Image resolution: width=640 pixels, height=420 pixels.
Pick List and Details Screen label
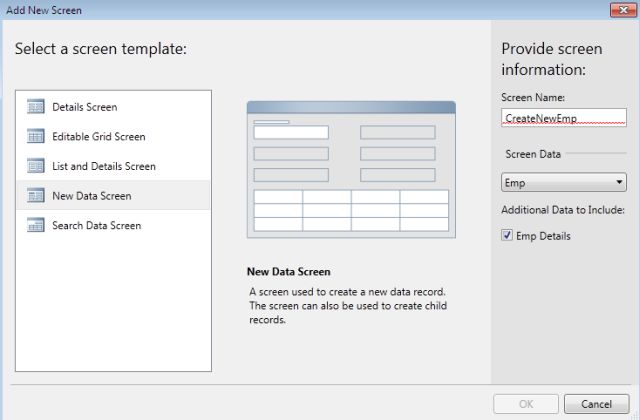(x=104, y=166)
